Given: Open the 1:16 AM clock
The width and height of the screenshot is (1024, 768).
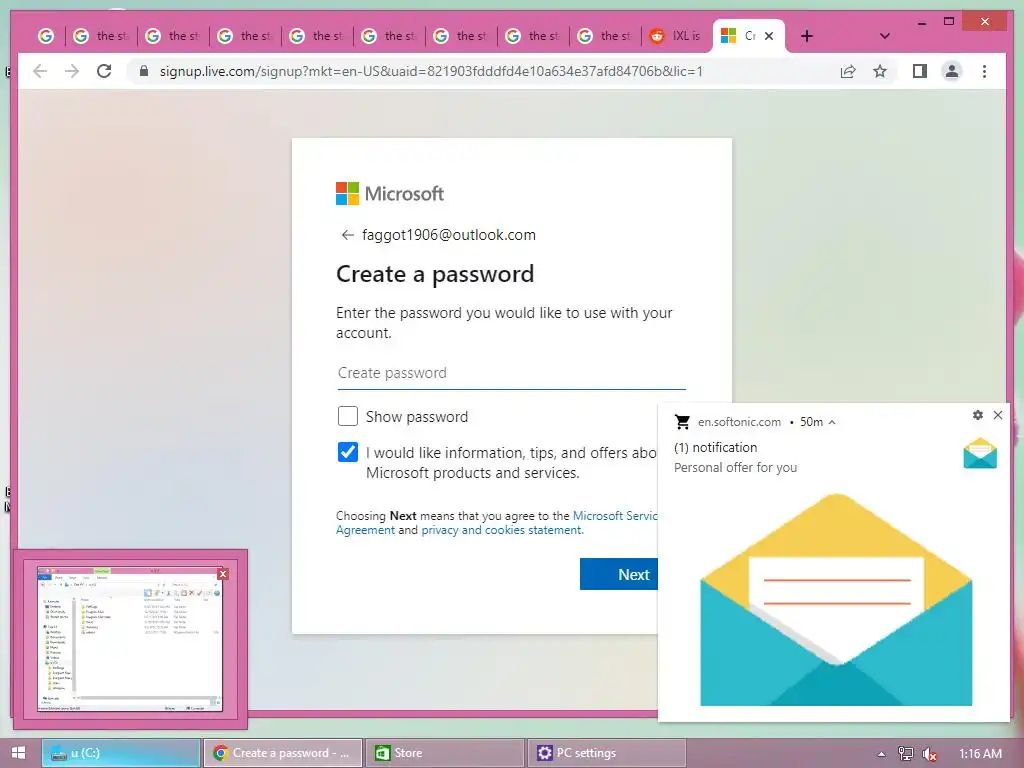Looking at the screenshot, I should (x=980, y=754).
